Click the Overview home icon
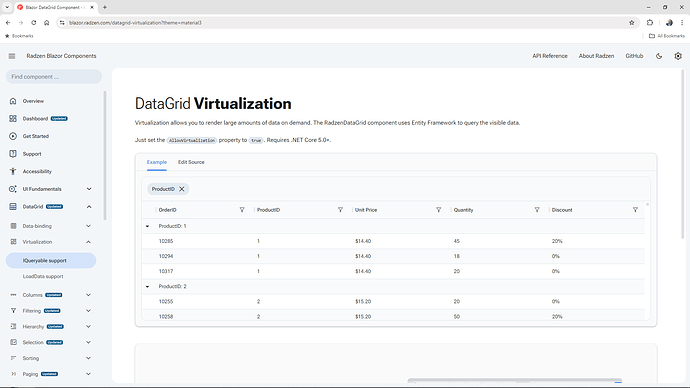 pos(13,101)
